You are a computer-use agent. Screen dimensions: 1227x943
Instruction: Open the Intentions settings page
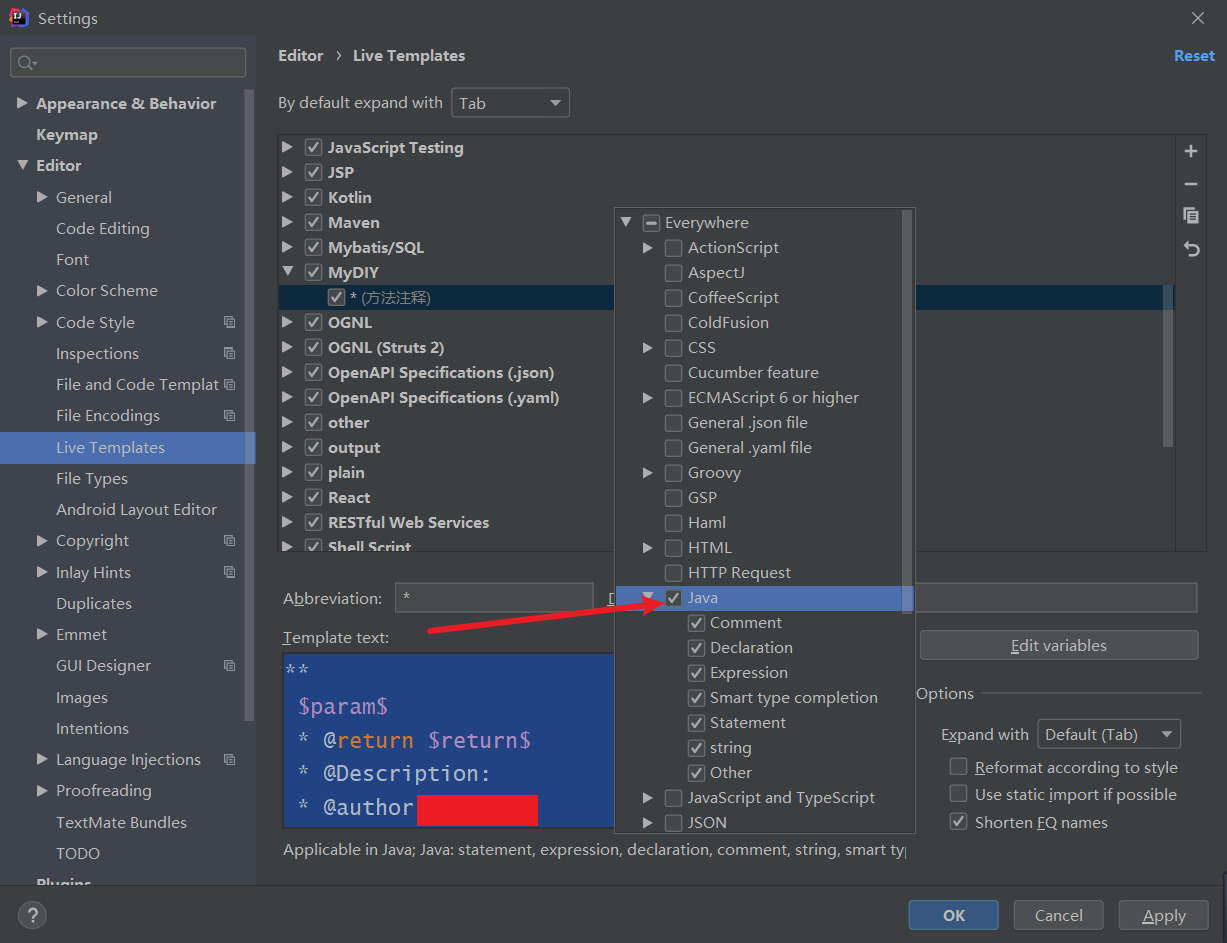(x=92, y=728)
